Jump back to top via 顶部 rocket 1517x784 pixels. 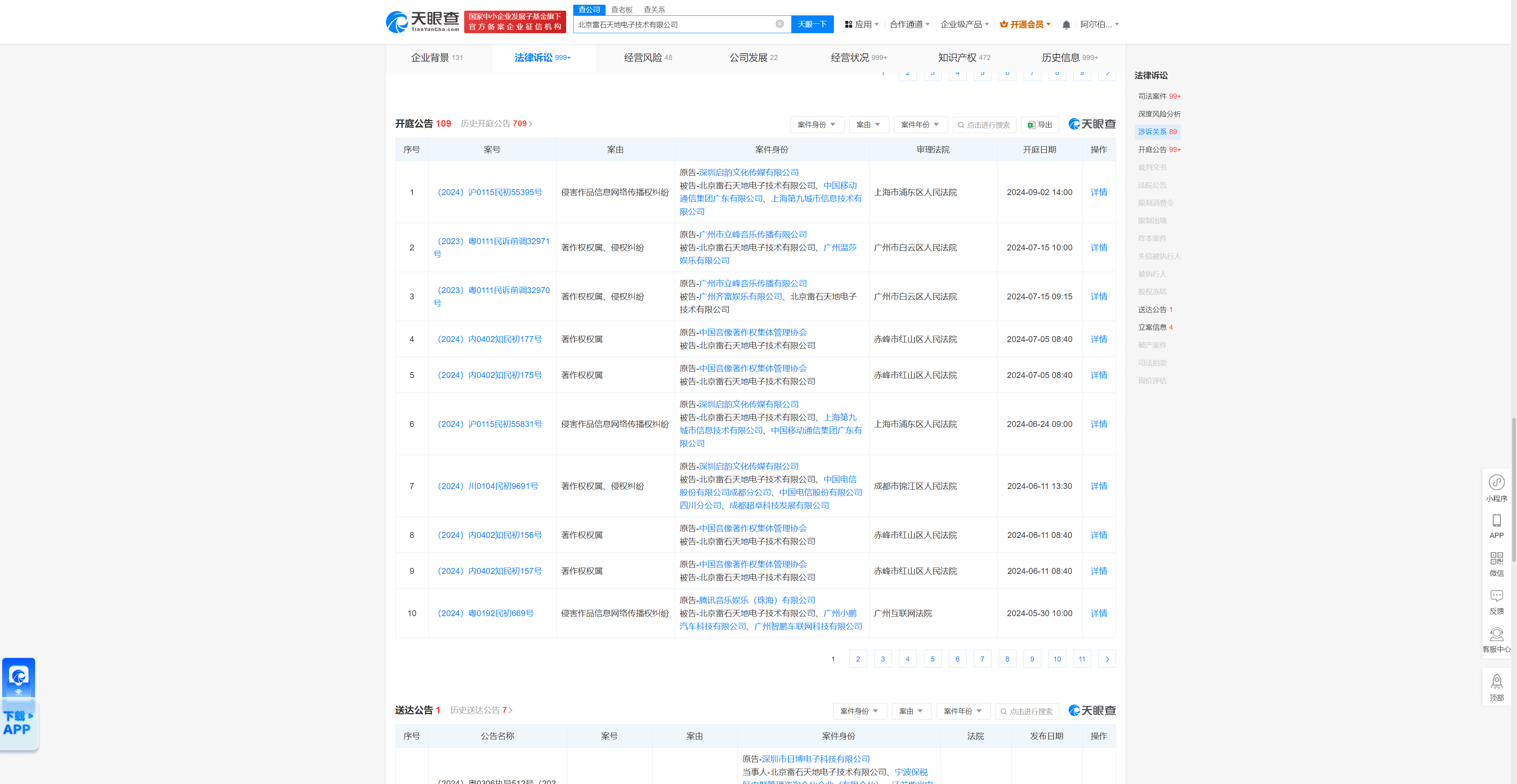(1496, 688)
